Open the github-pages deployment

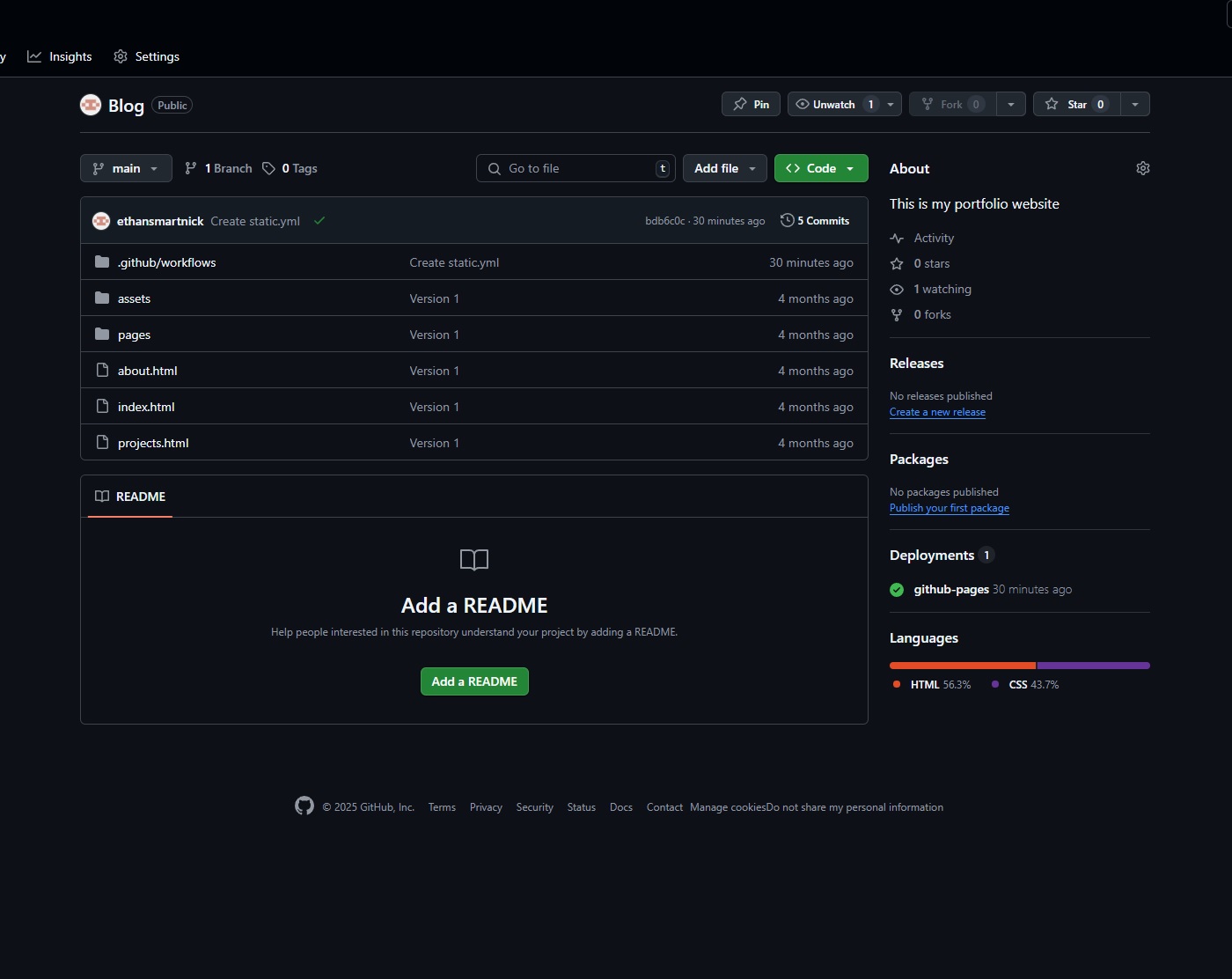pos(951,589)
